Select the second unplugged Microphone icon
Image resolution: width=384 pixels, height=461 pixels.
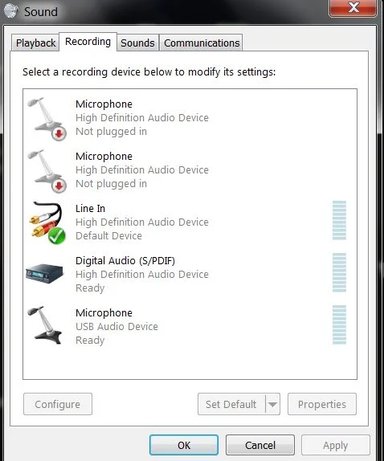(x=47, y=171)
